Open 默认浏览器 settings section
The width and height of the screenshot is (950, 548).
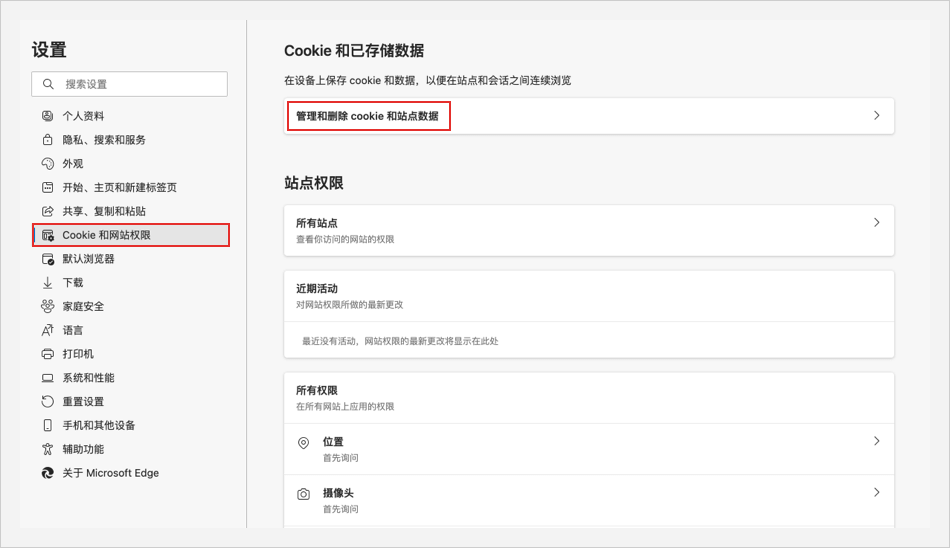(88, 259)
